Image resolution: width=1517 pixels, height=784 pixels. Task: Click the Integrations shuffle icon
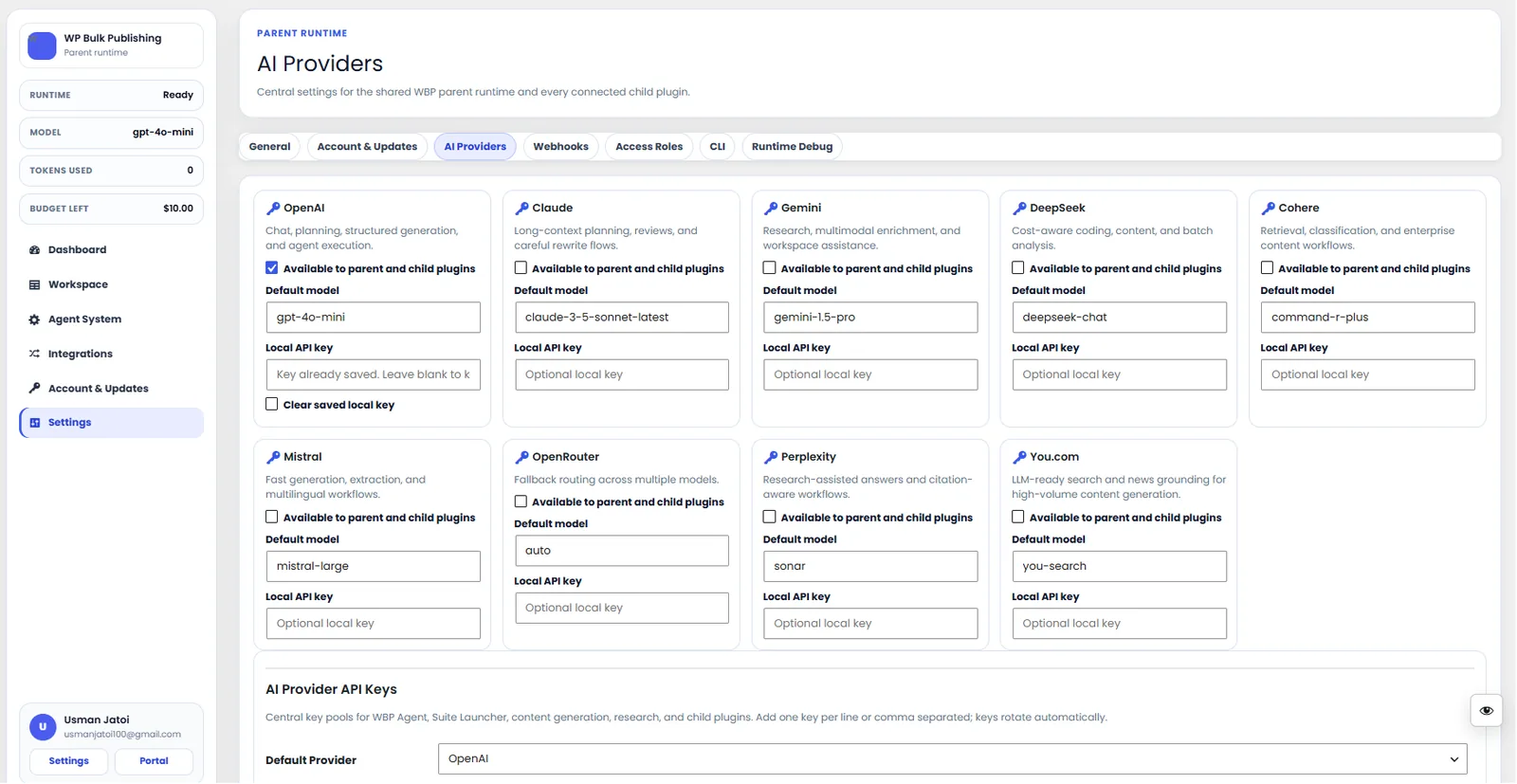coord(34,354)
